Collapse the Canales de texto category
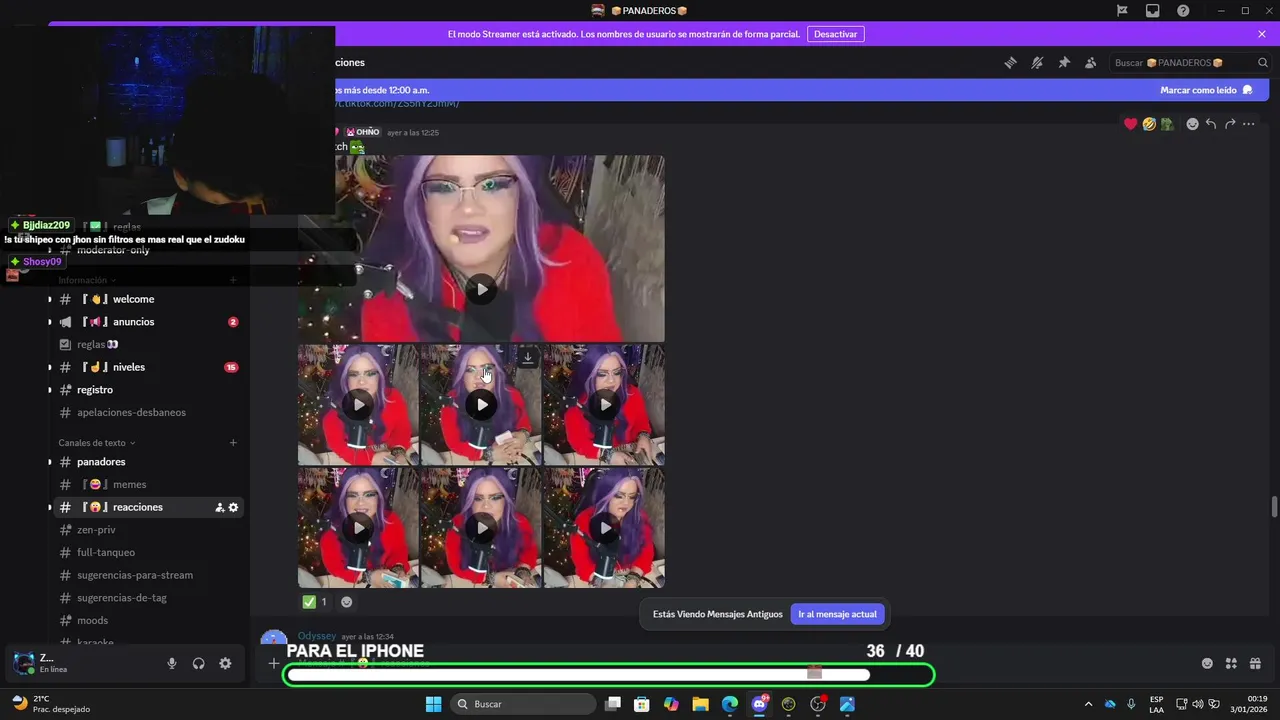Image resolution: width=1280 pixels, height=720 pixels. [97, 443]
